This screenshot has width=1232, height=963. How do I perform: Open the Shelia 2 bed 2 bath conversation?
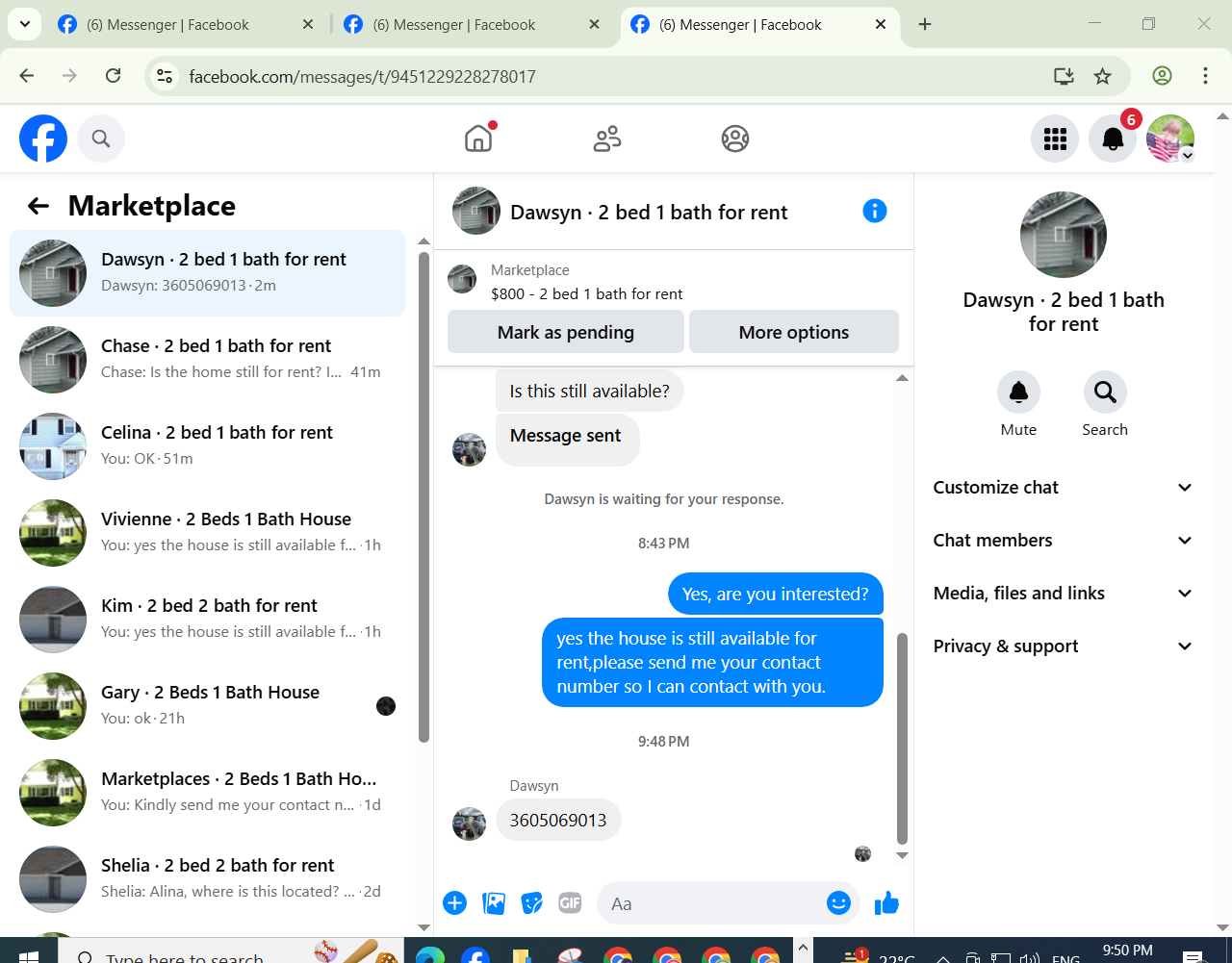(207, 879)
